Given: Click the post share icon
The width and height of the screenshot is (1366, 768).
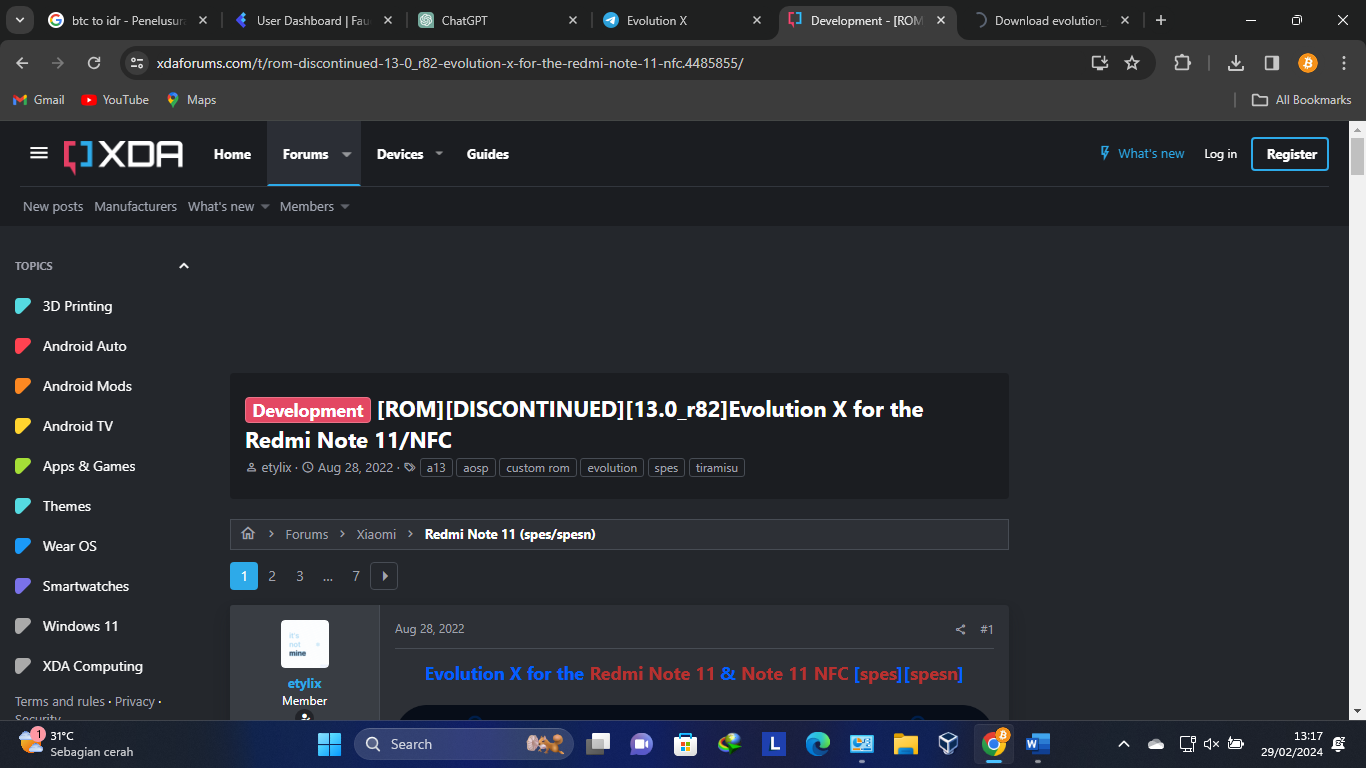Looking at the screenshot, I should tap(960, 629).
